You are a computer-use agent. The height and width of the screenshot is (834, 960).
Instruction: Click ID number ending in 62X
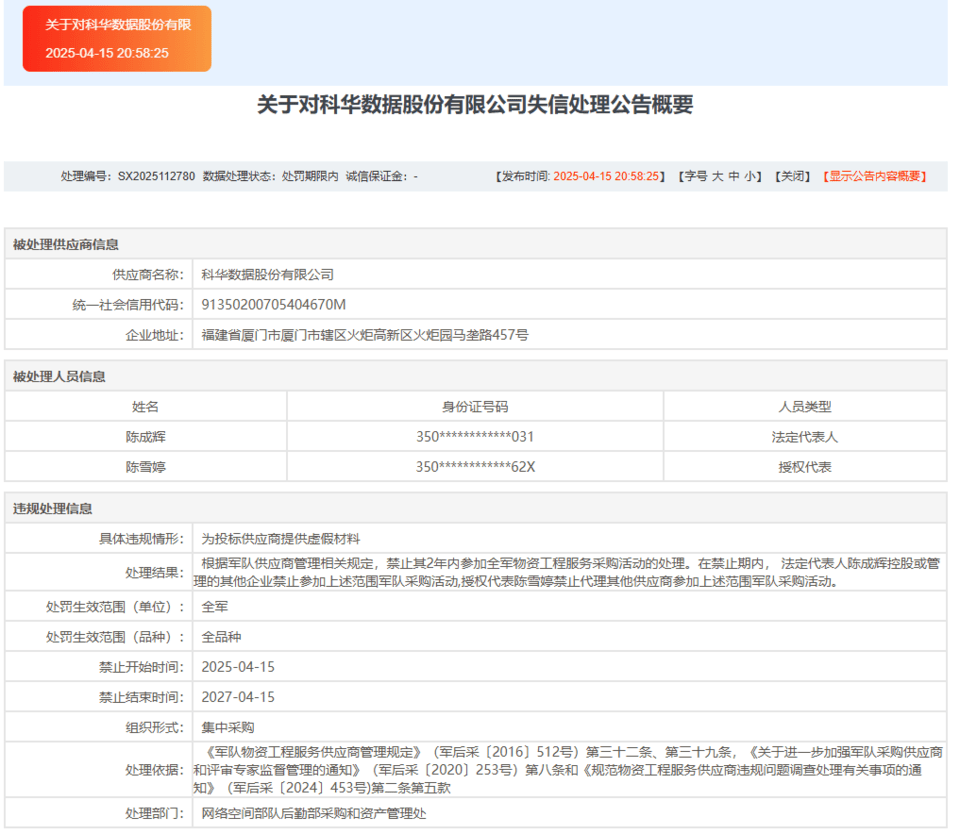point(475,467)
